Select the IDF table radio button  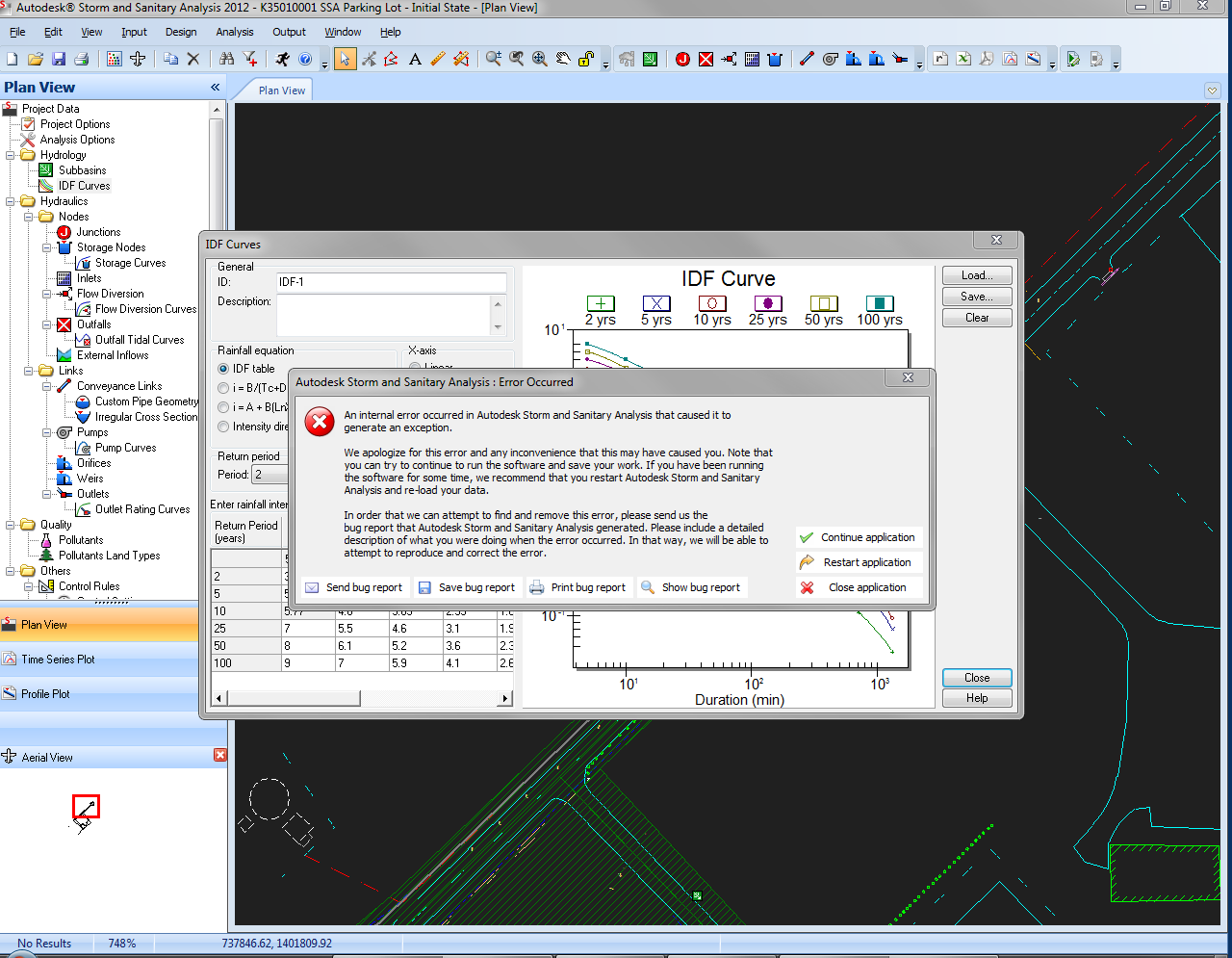pos(223,369)
